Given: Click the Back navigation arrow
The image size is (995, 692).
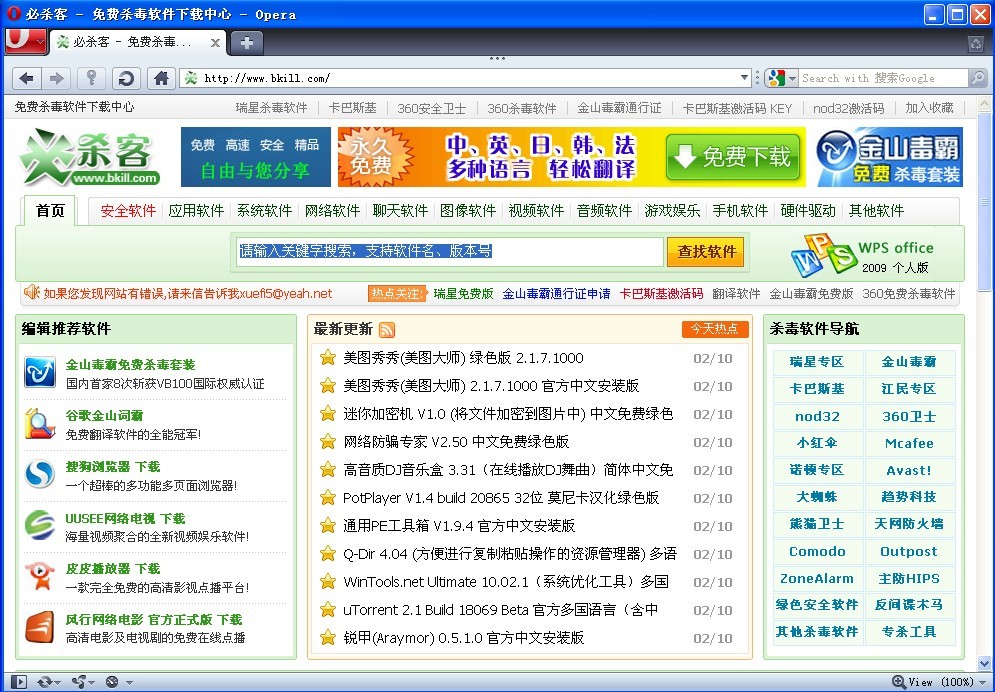Looking at the screenshot, I should 27,78.
